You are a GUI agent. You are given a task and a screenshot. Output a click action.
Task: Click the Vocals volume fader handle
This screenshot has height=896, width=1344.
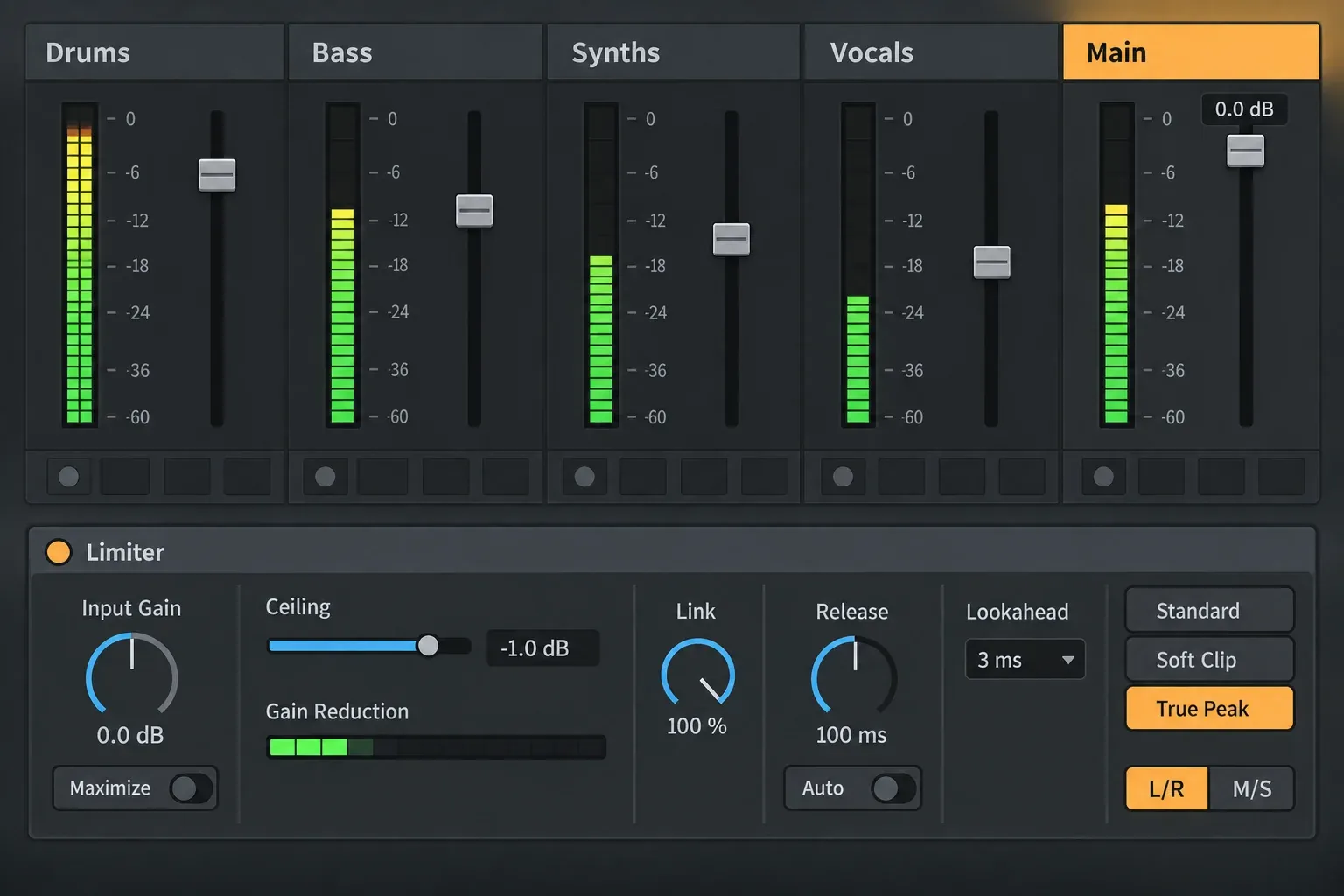tap(992, 262)
